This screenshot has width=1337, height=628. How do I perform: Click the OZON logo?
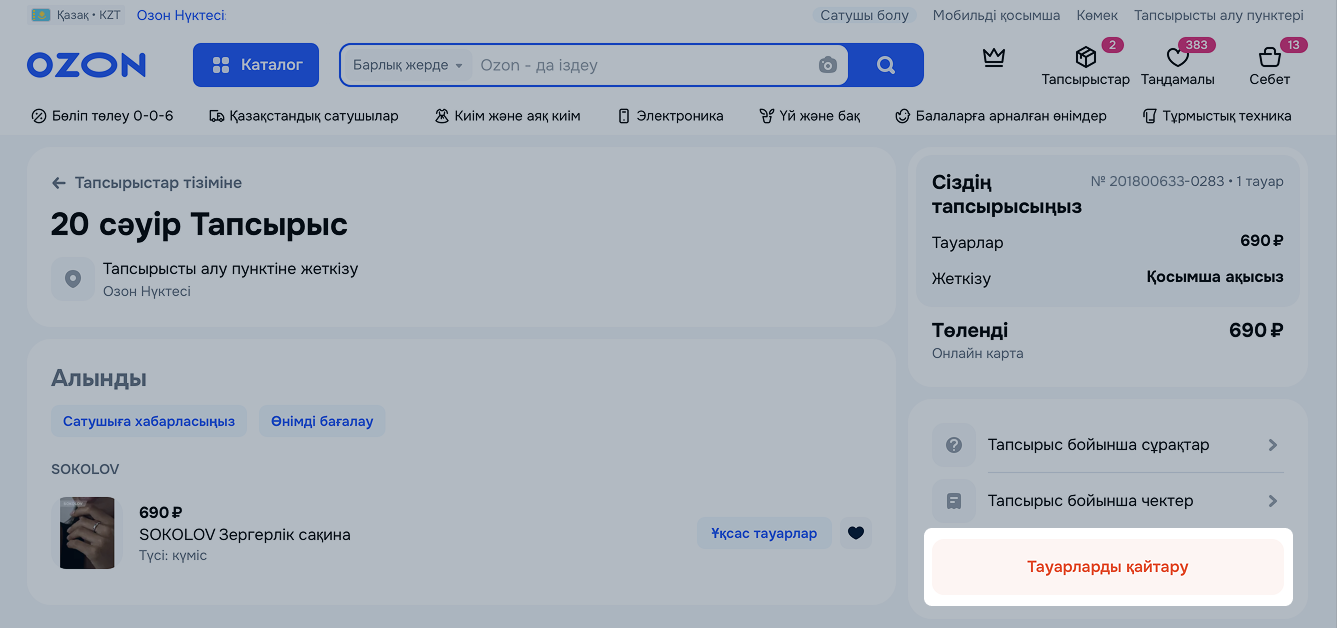click(86, 66)
